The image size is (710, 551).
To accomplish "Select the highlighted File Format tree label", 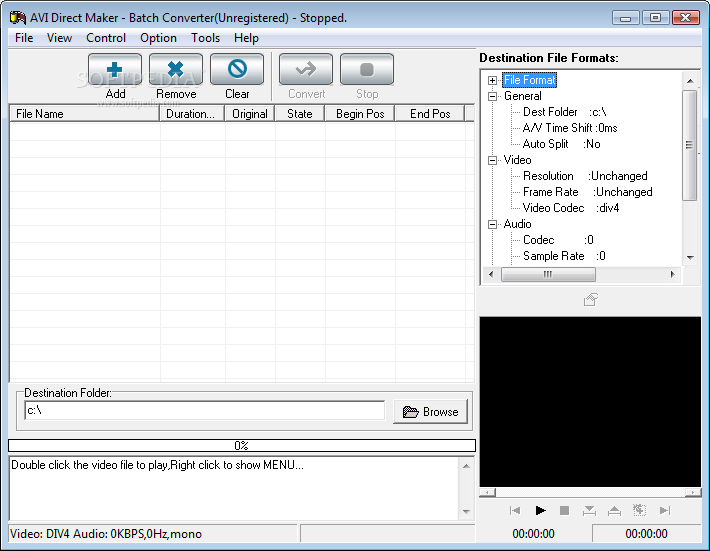I will pyautogui.click(x=529, y=80).
